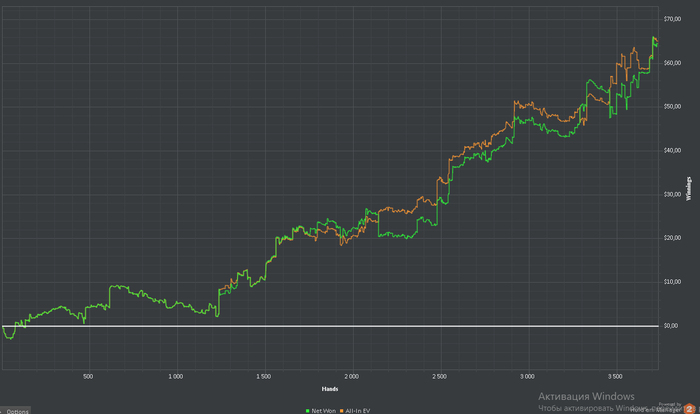
Task: Click the 1 000 hands axis label
Action: (x=175, y=376)
